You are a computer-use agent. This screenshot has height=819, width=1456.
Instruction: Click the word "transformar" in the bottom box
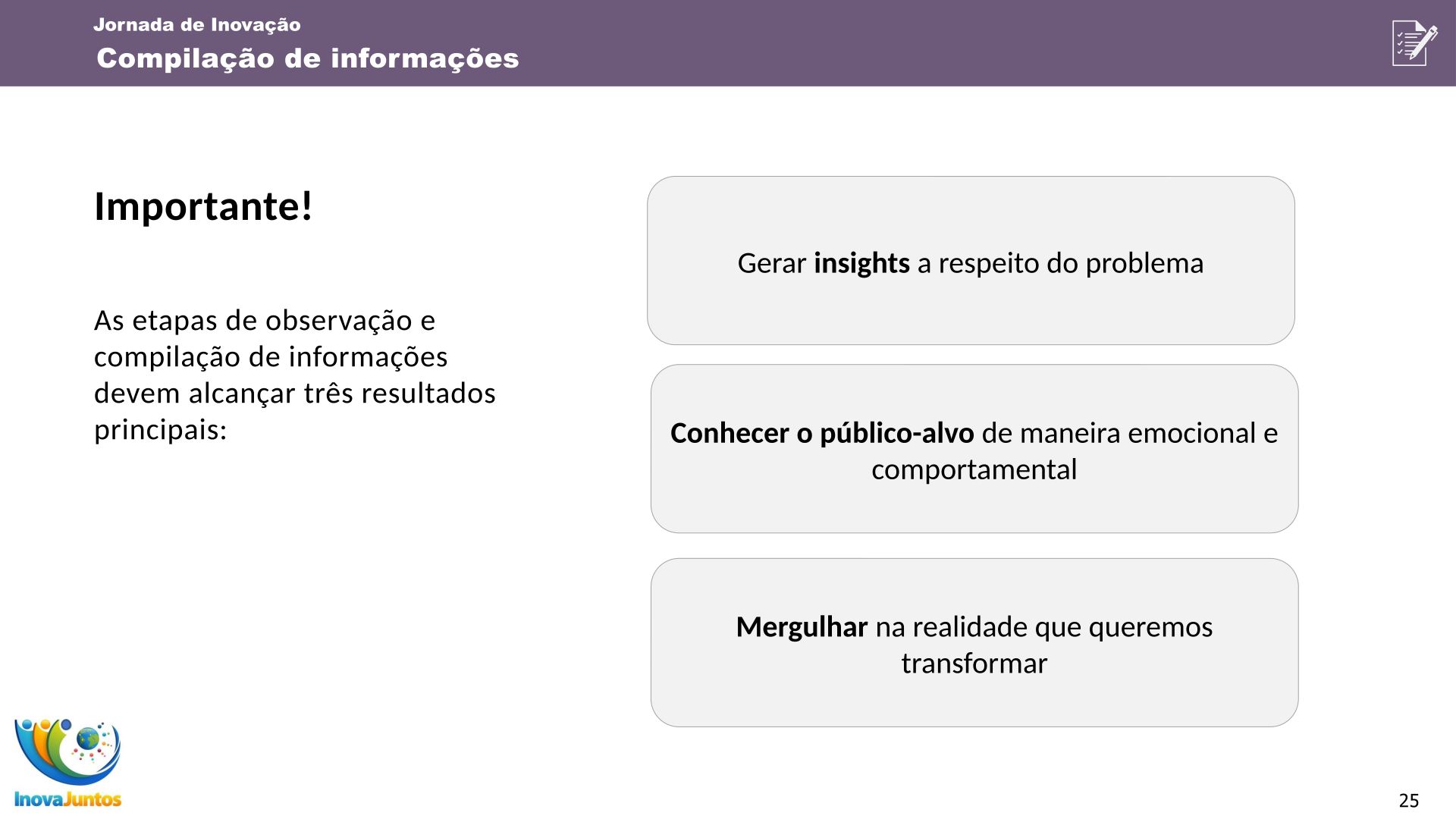pos(974,664)
